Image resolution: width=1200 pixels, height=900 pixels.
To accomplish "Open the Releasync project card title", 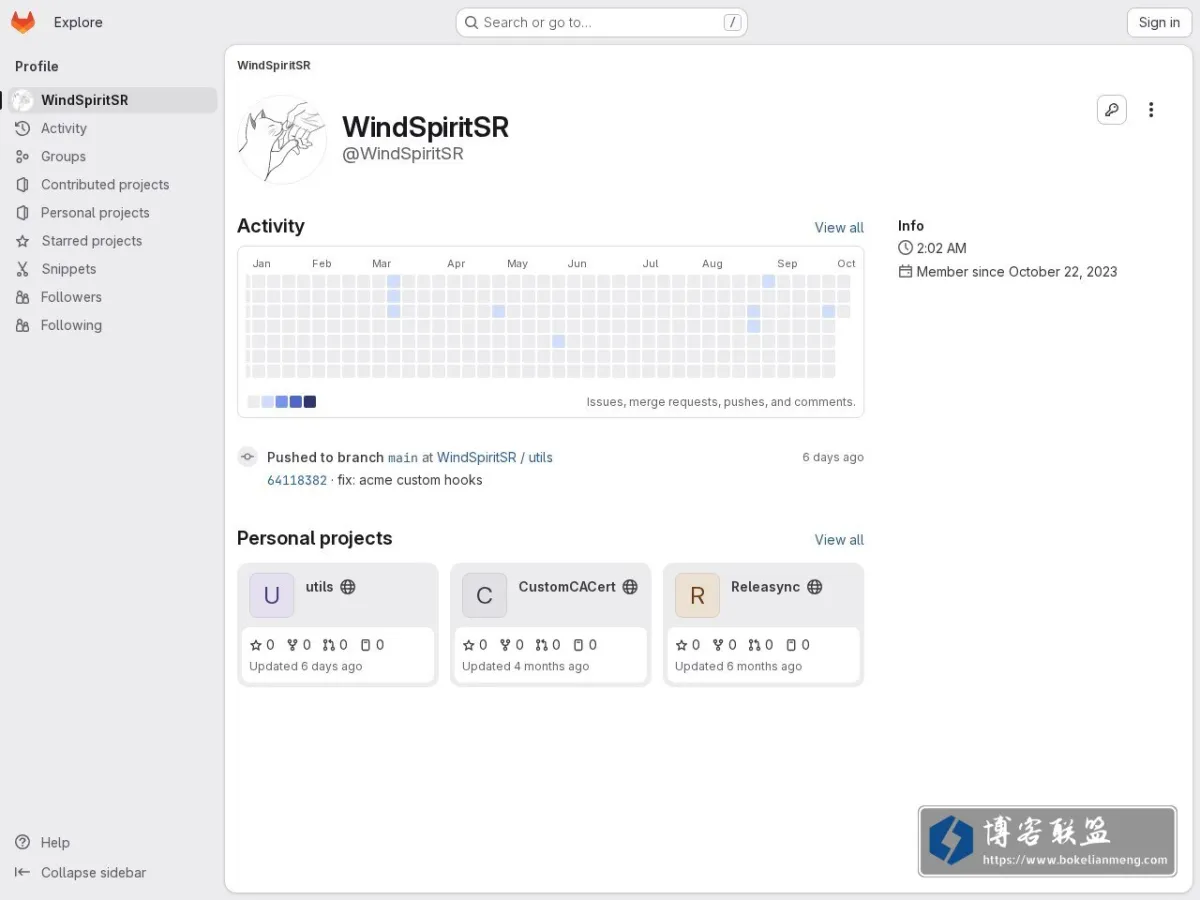I will click(x=765, y=587).
